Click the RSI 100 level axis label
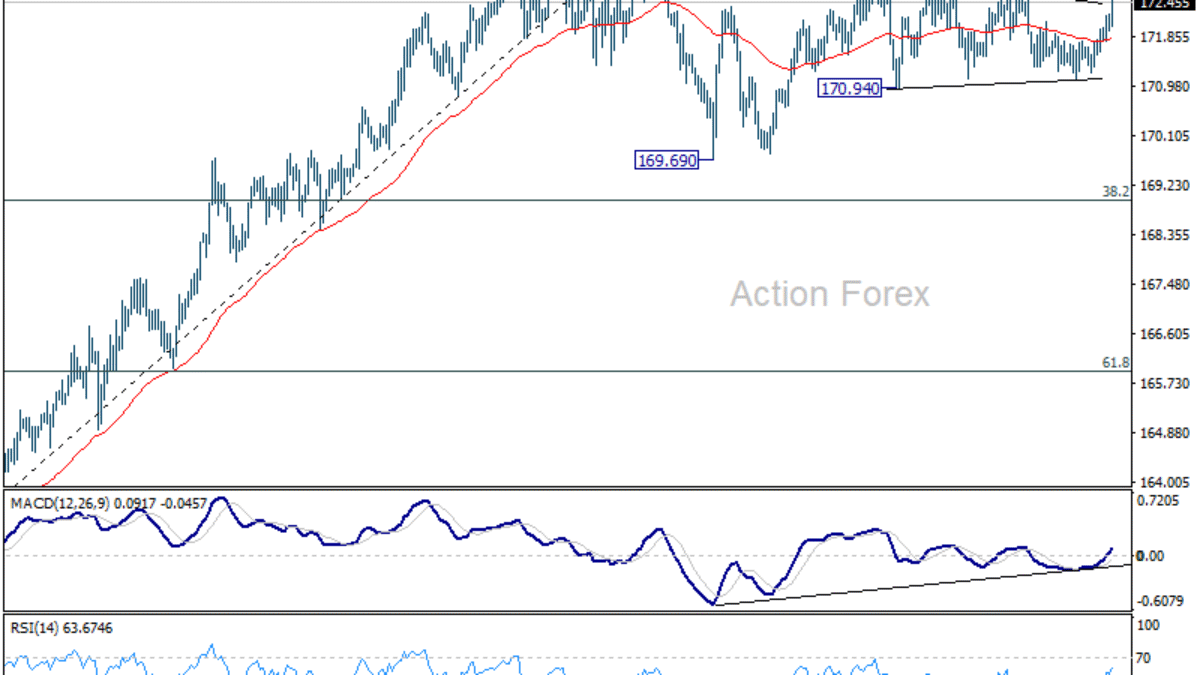The height and width of the screenshot is (675, 1200). (1149, 626)
